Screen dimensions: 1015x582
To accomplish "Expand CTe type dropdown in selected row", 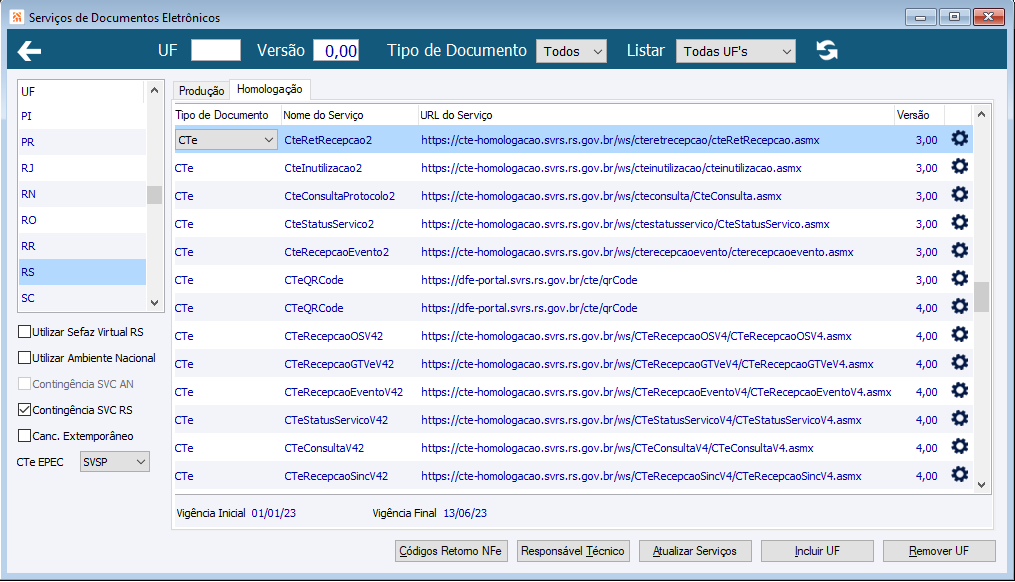I will point(226,140).
